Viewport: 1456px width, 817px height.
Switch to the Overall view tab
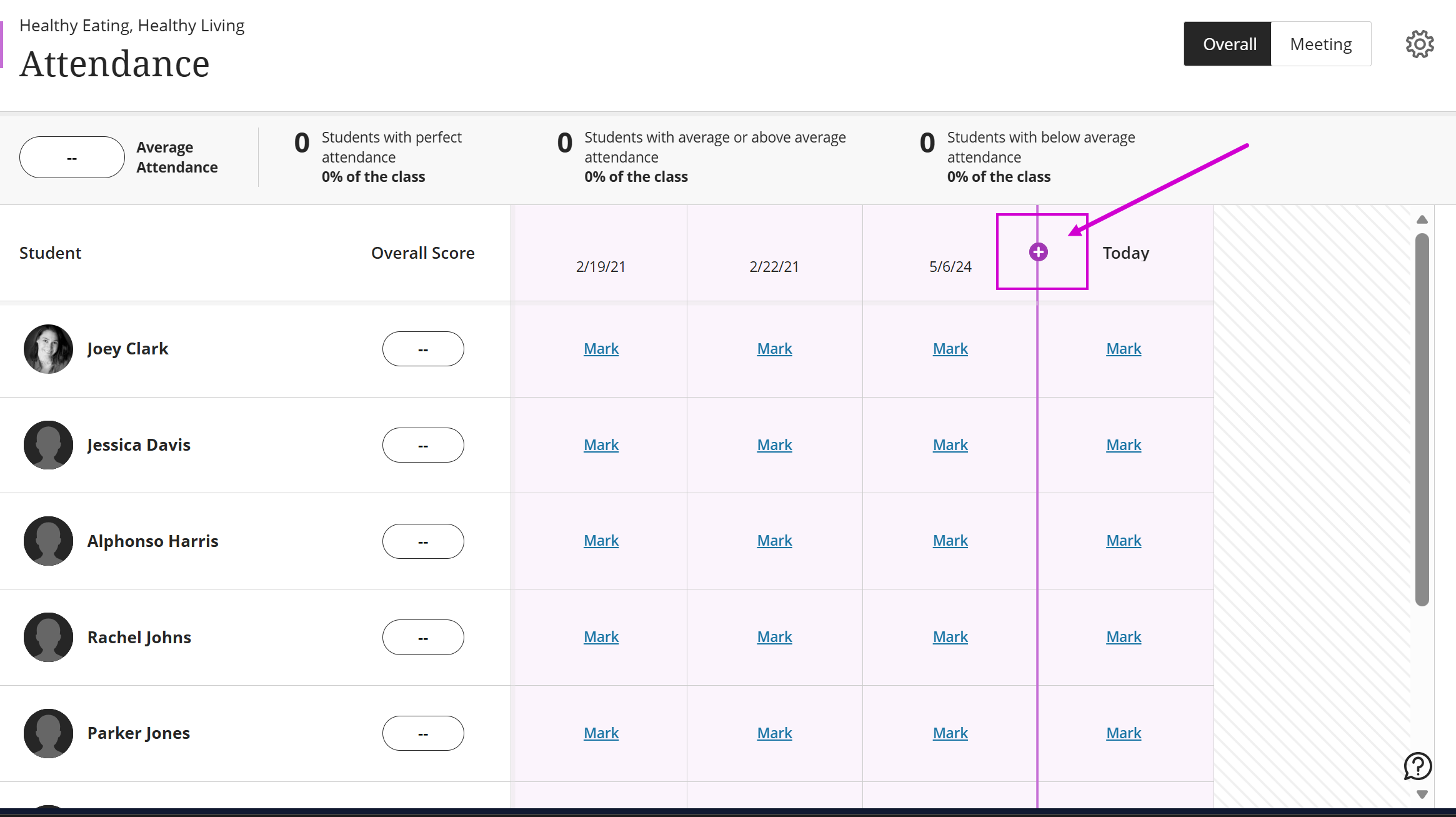coord(1229,44)
